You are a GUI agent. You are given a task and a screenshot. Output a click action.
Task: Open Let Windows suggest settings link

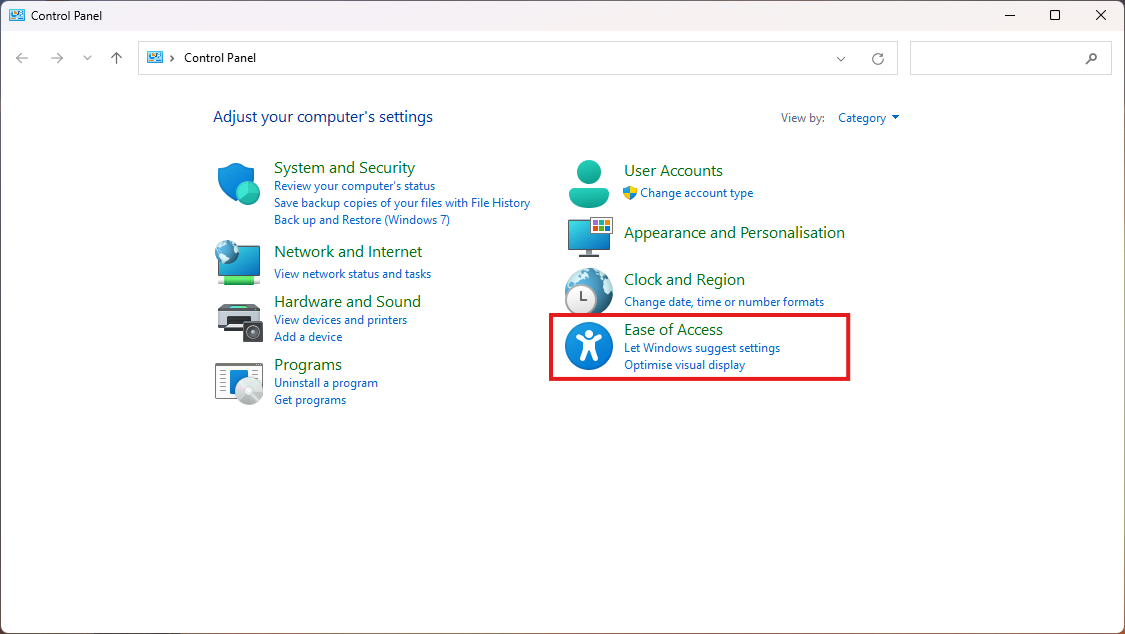pyautogui.click(x=701, y=348)
